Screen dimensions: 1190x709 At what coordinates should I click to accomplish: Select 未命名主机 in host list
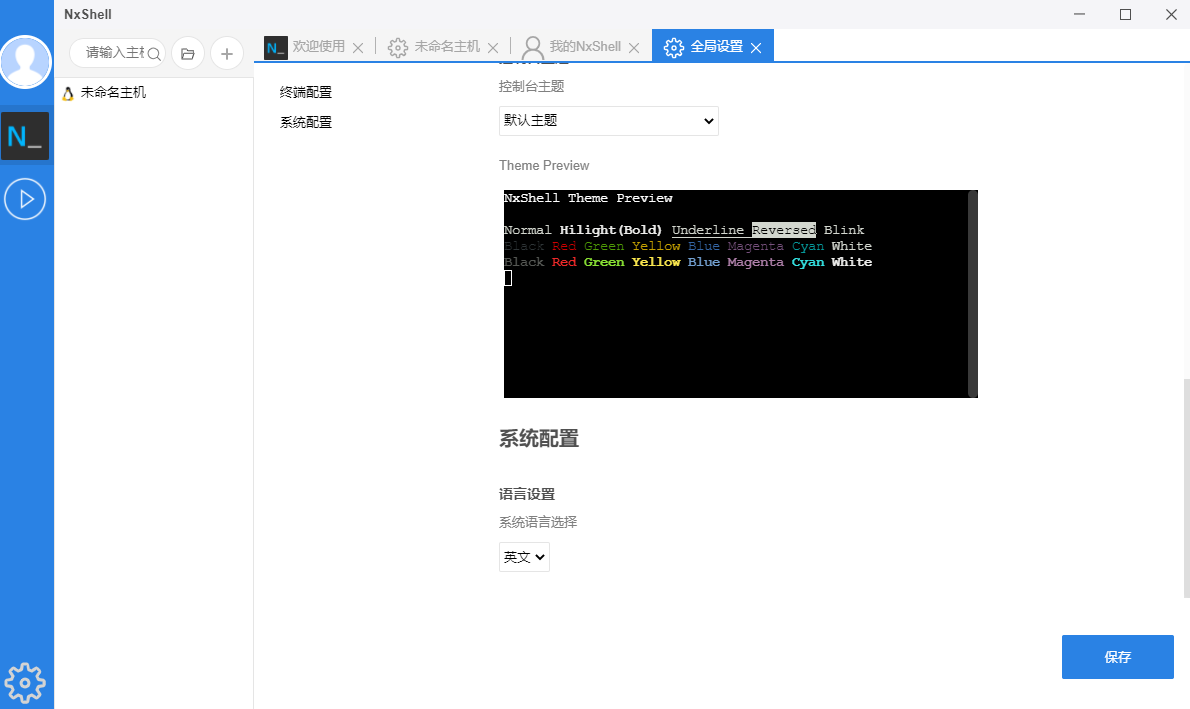[113, 92]
